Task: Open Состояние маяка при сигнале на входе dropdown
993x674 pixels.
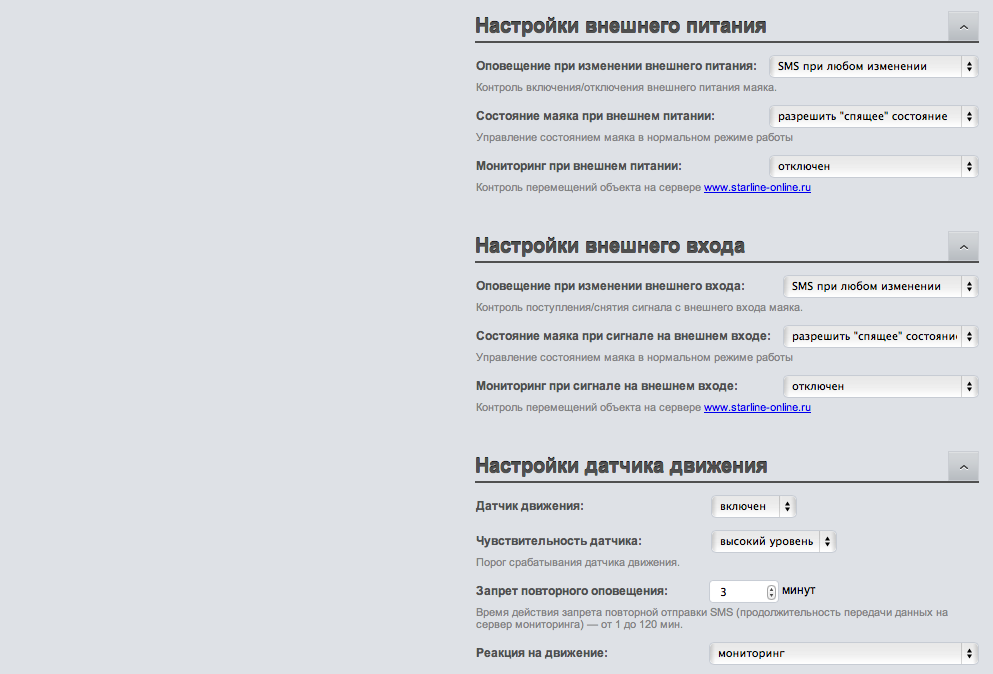Action: (x=881, y=336)
